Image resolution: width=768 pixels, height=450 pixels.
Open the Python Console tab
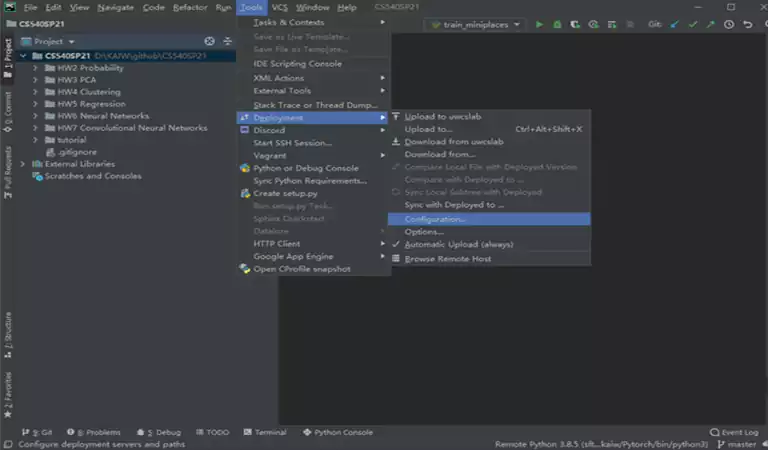[x=338, y=432]
